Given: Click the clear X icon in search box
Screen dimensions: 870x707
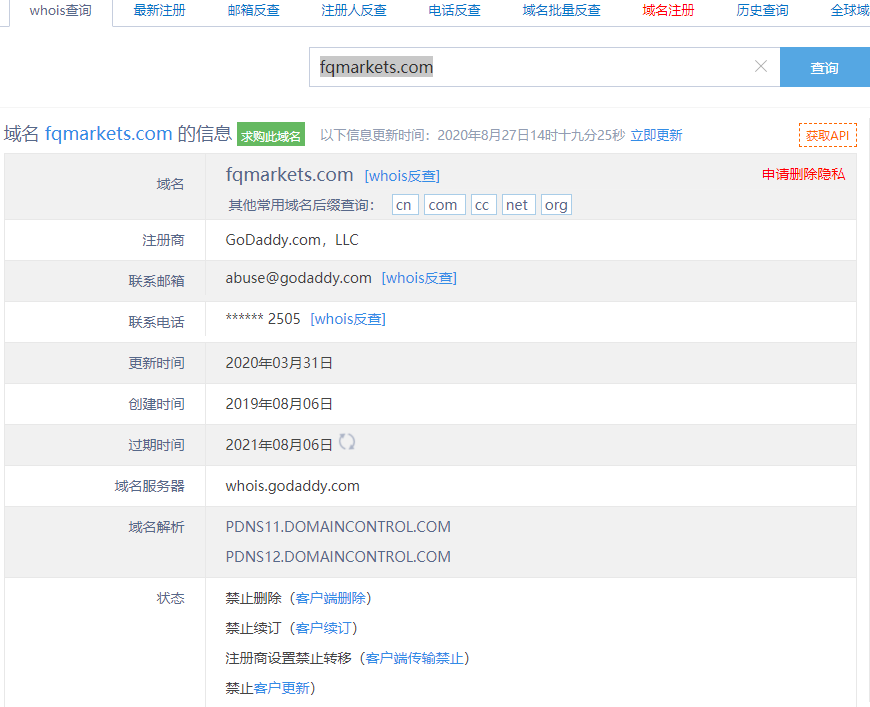Looking at the screenshot, I should pos(761,67).
